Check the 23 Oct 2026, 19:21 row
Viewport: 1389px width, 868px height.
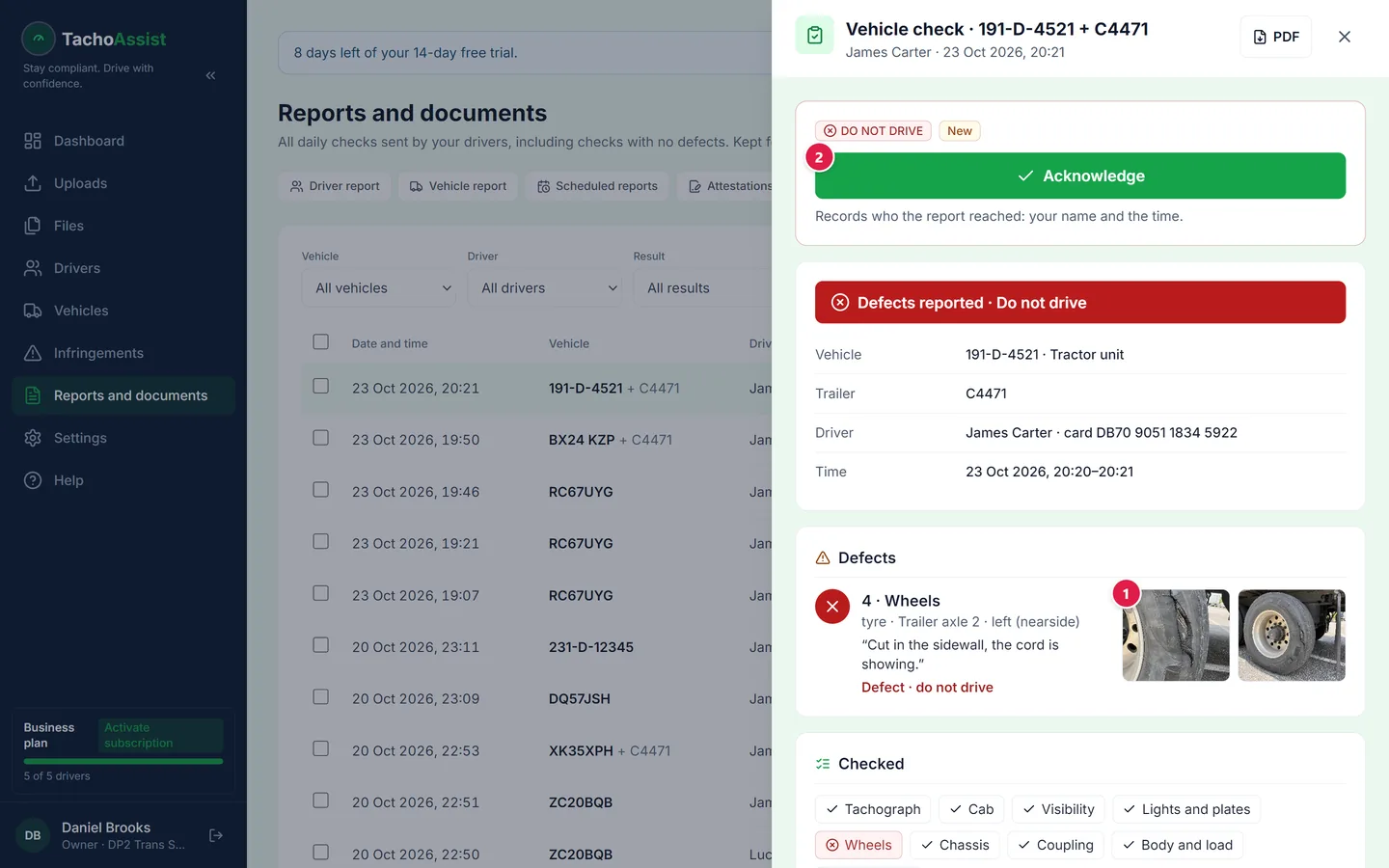point(321,542)
